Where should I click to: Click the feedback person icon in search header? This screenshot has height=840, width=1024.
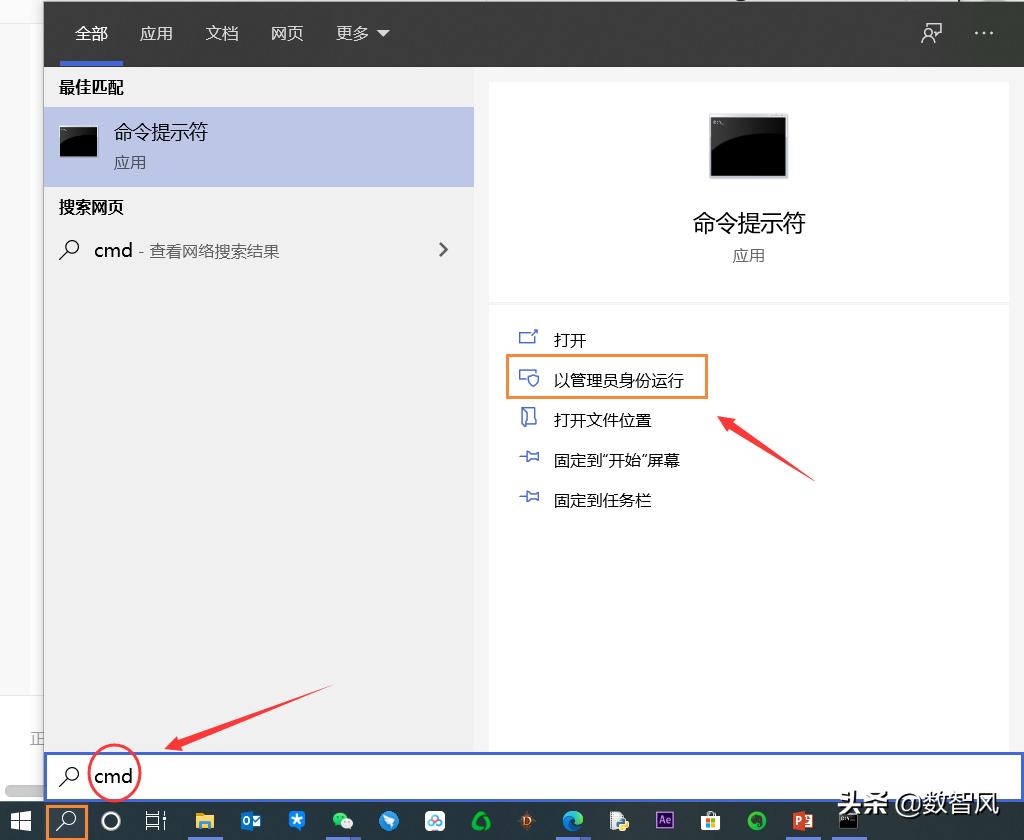931,33
